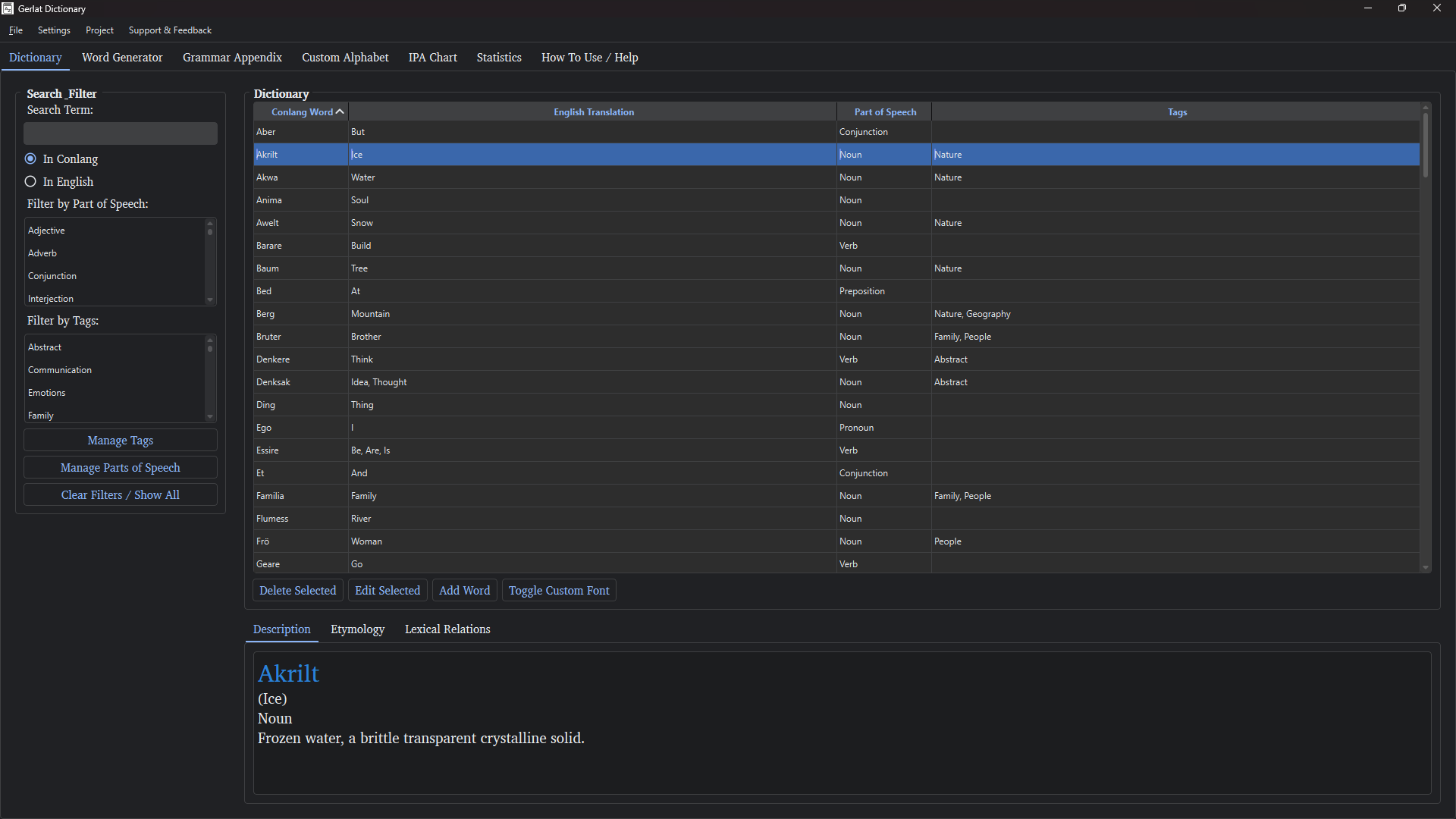The width and height of the screenshot is (1456, 819).
Task: Click dictionary table scroll-down arrow
Action: [1426, 567]
